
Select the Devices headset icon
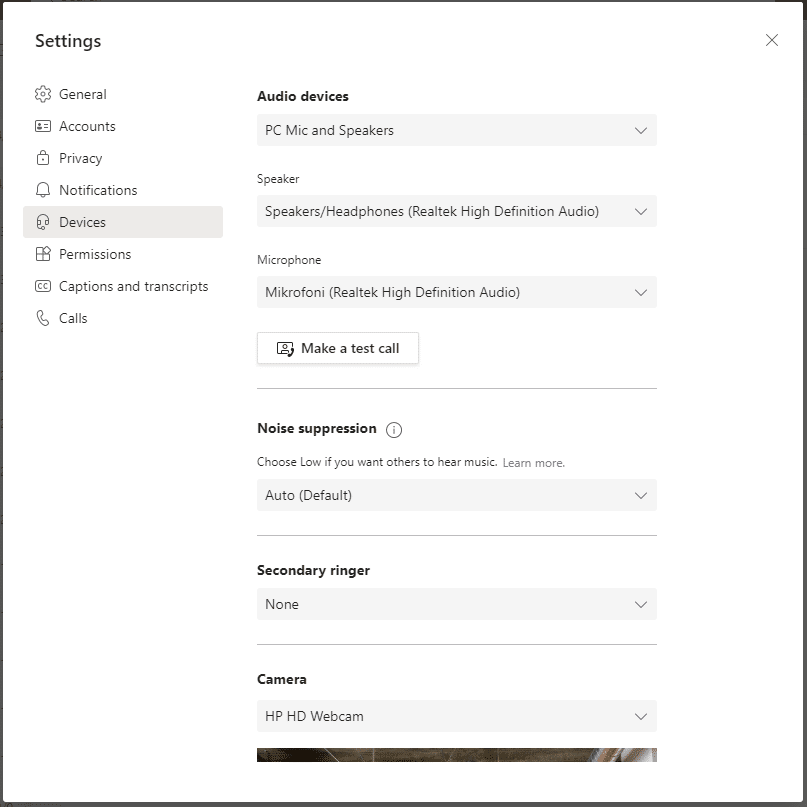[43, 222]
